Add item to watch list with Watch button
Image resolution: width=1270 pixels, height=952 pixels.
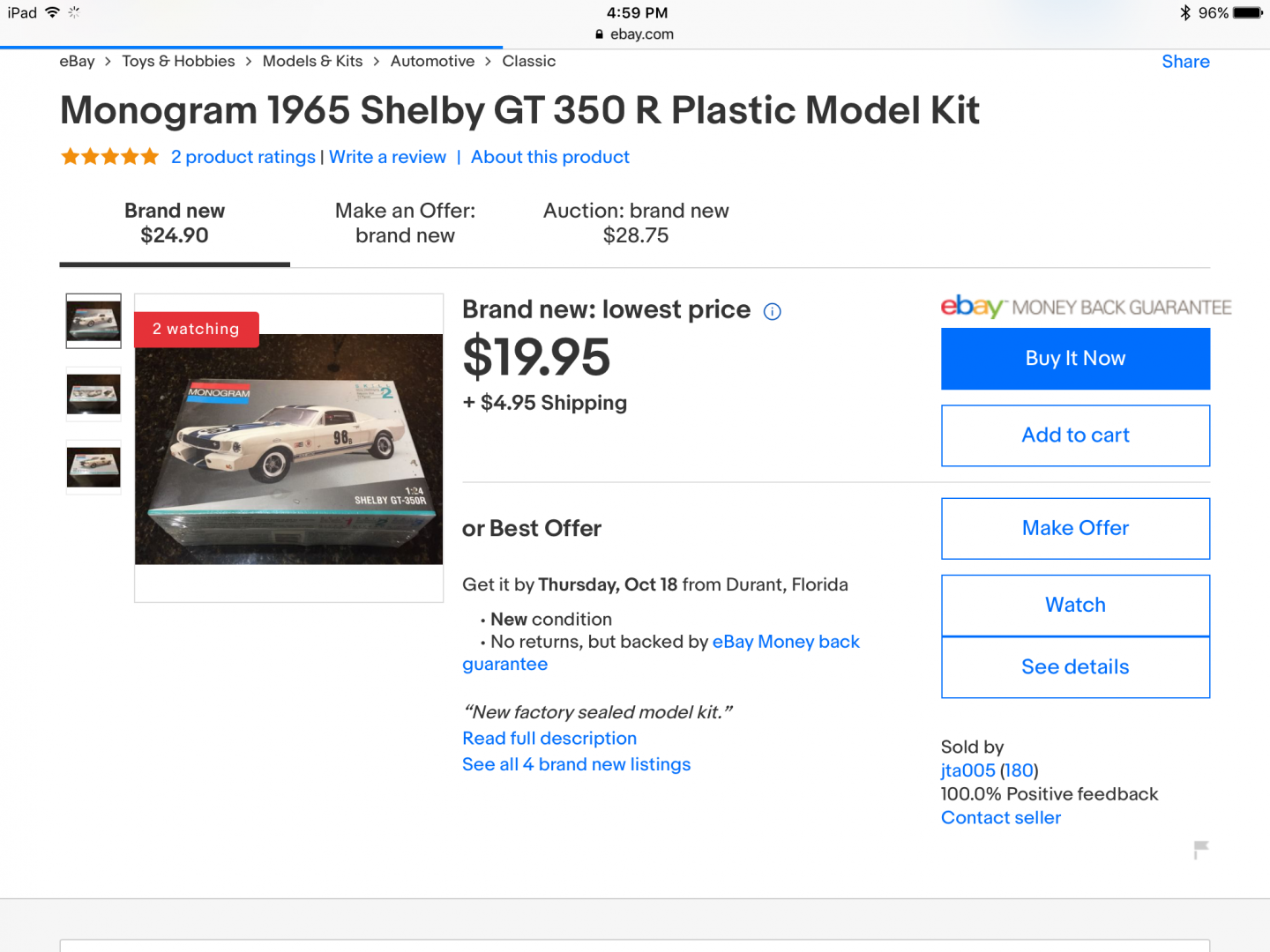(x=1075, y=605)
